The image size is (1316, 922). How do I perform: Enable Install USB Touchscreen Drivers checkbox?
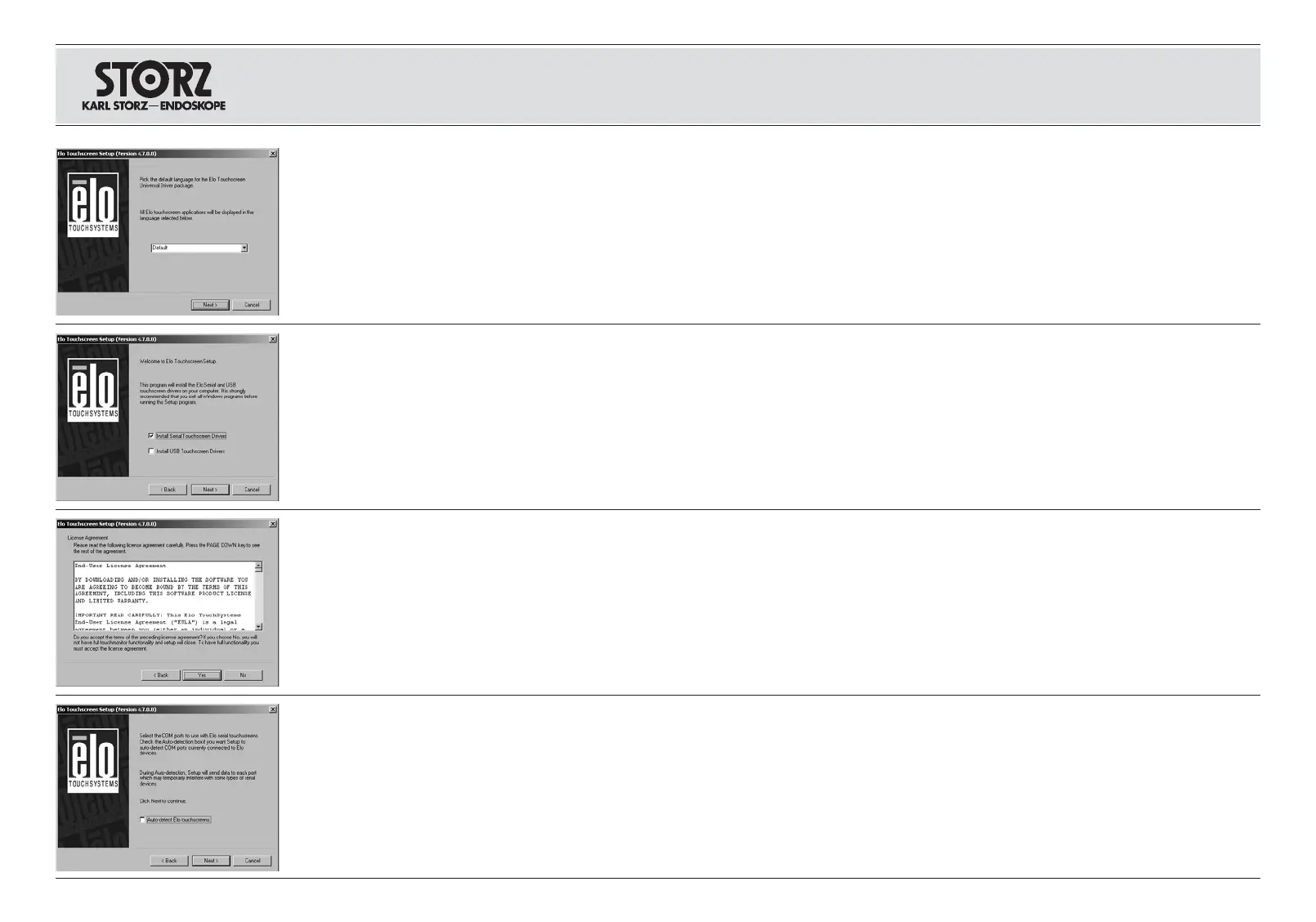(x=151, y=451)
